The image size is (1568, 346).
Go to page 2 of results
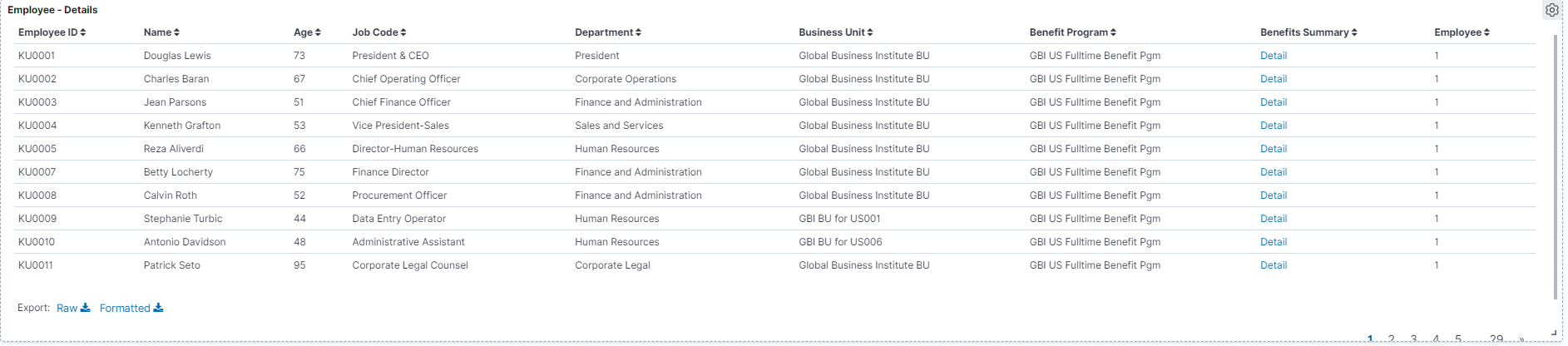1392,339
